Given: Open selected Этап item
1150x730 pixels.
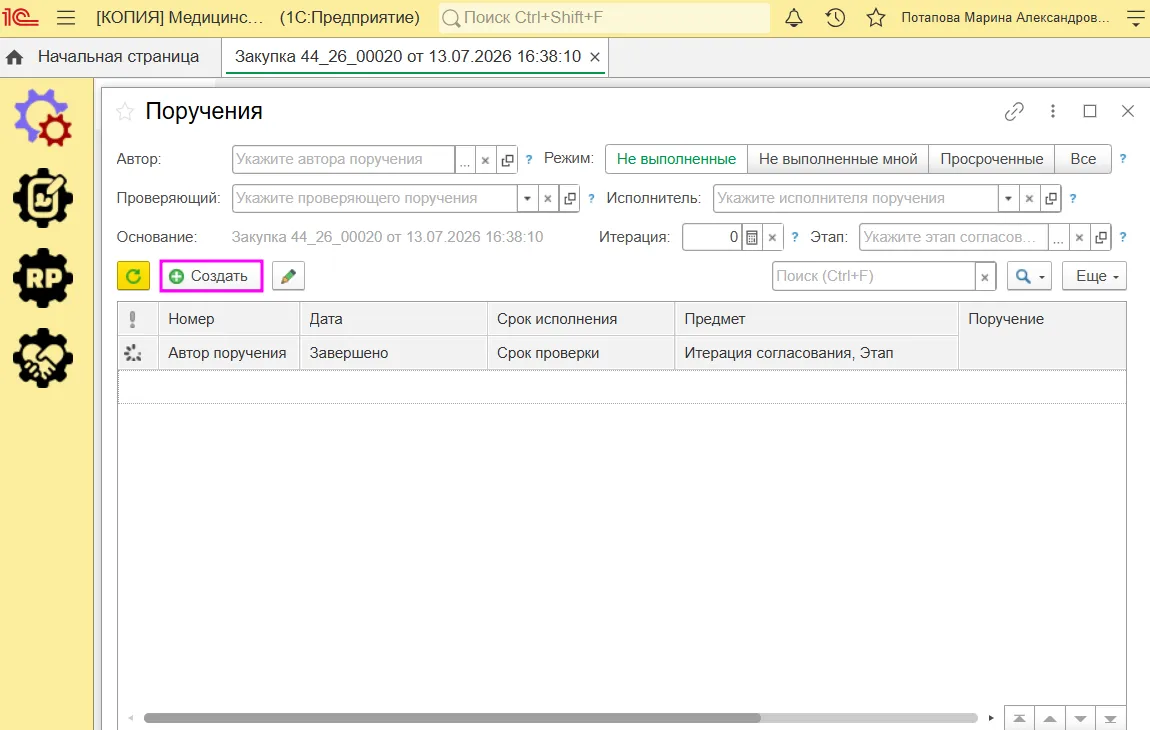Looking at the screenshot, I should click(x=1101, y=237).
